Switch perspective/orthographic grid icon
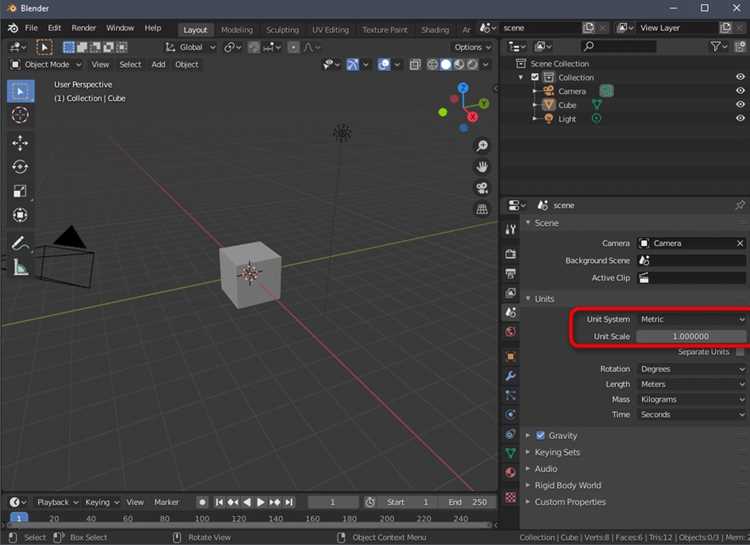The height and width of the screenshot is (545, 750). (482, 209)
